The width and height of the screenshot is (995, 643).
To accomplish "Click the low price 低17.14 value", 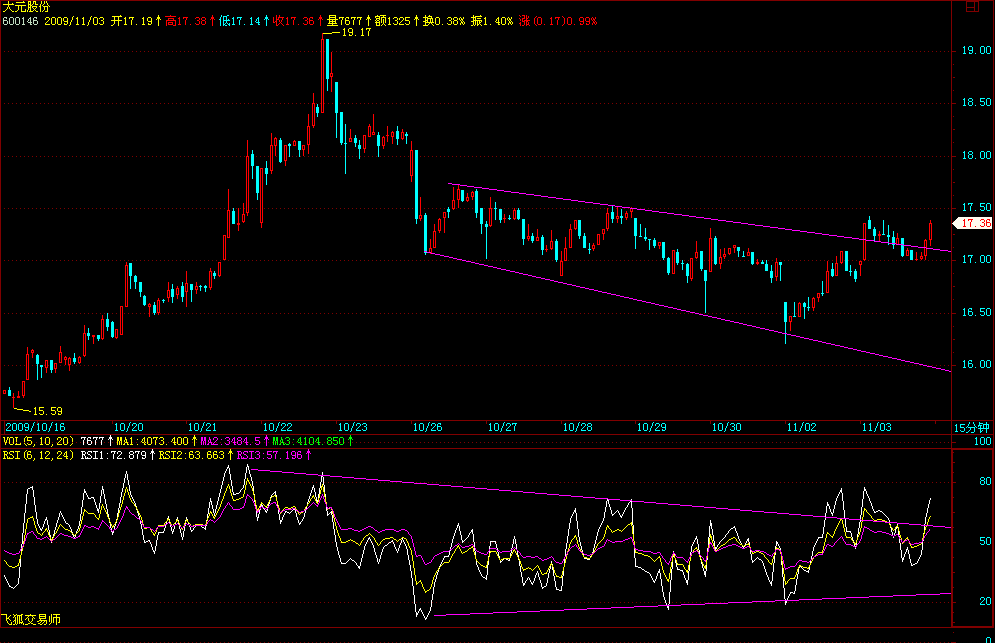I will click(x=240, y=21).
